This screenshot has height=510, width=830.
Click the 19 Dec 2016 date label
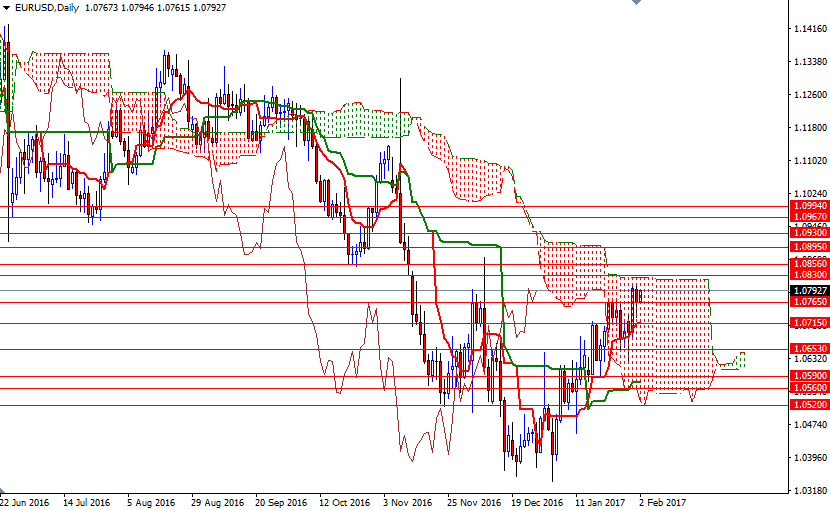tap(537, 502)
